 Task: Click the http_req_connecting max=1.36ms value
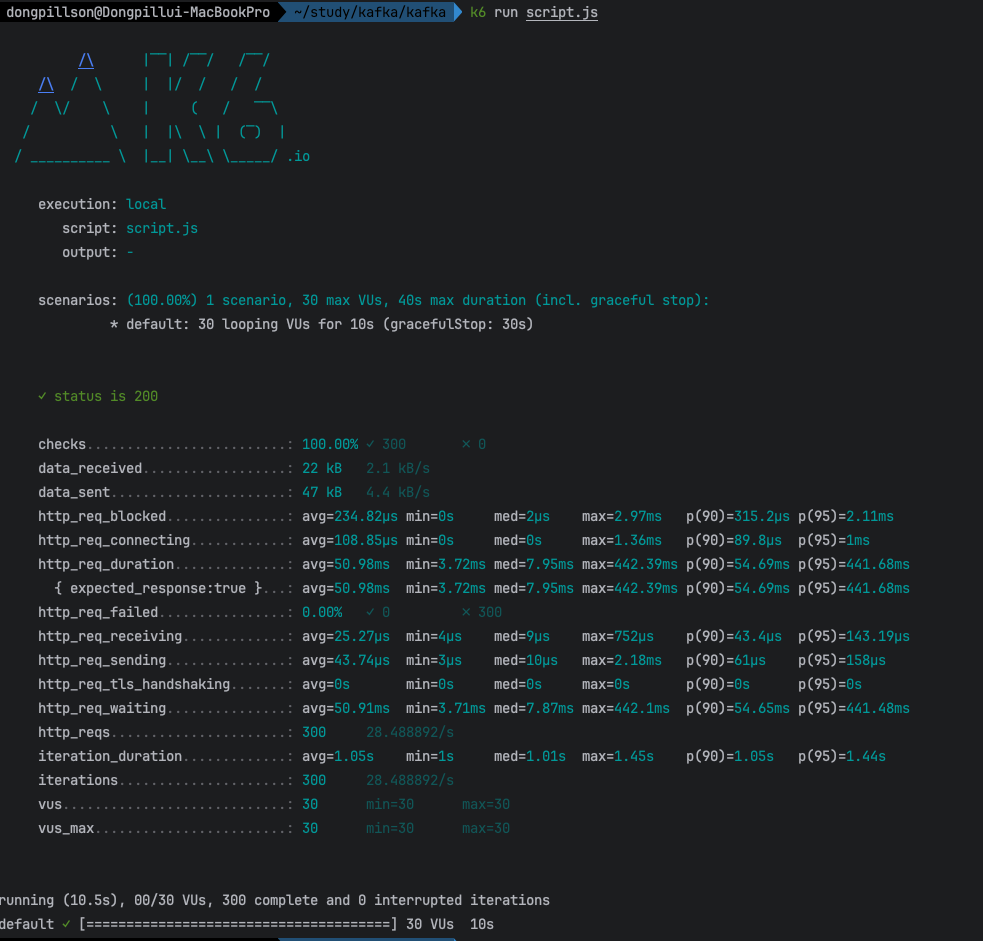click(x=621, y=540)
